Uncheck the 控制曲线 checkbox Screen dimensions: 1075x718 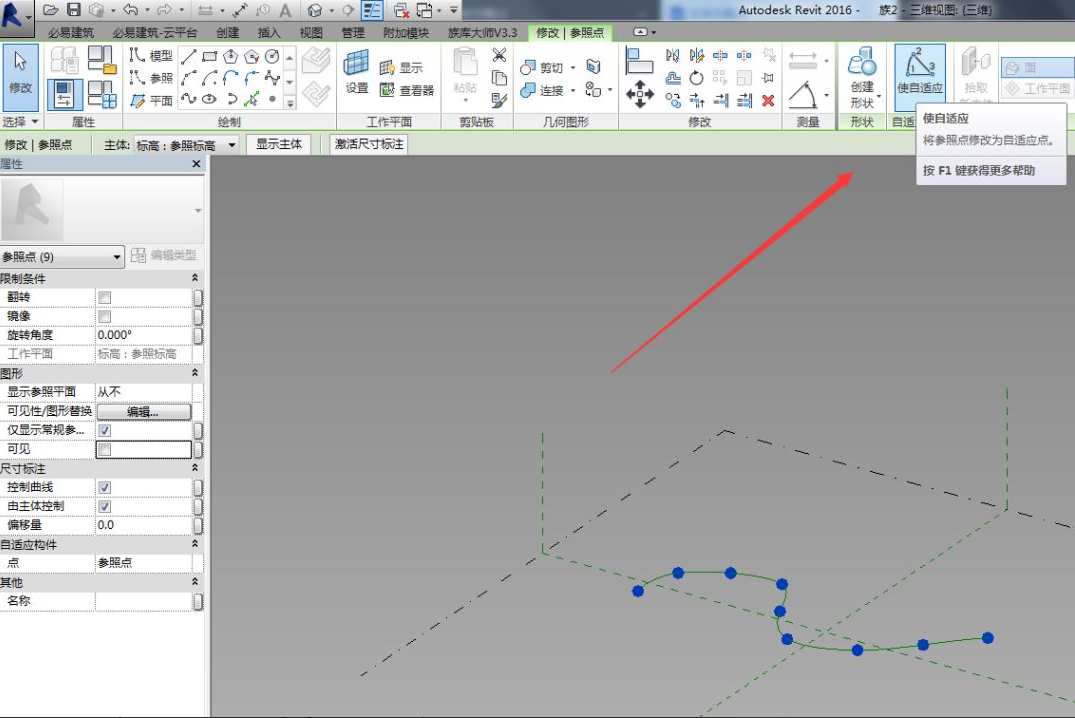(105, 487)
